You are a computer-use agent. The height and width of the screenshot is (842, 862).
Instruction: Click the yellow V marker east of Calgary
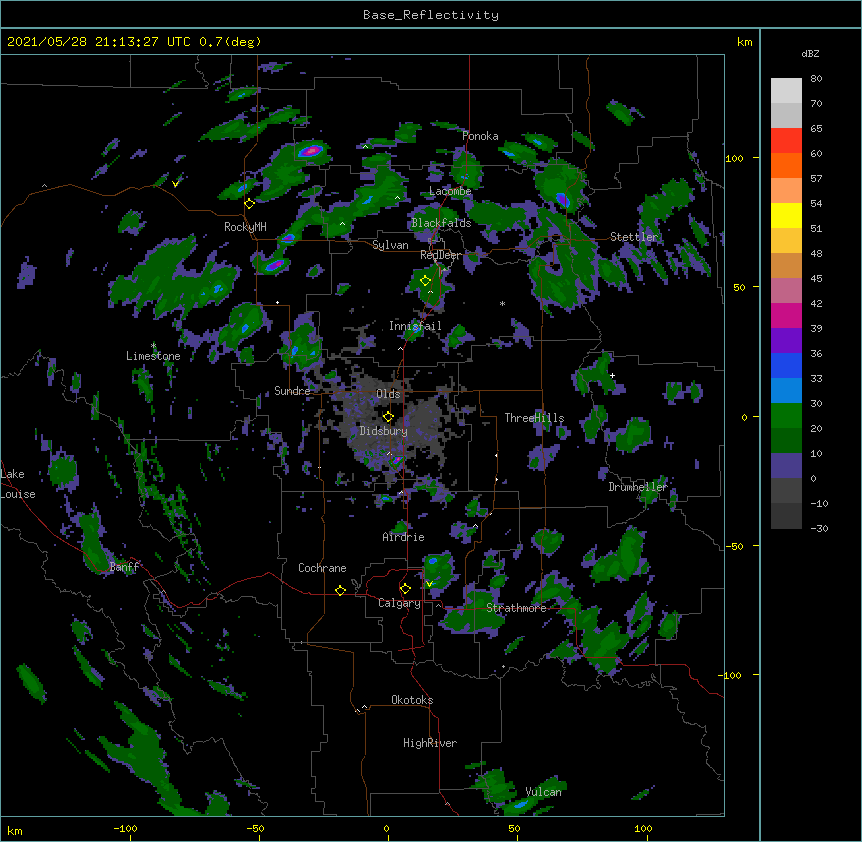(x=429, y=584)
